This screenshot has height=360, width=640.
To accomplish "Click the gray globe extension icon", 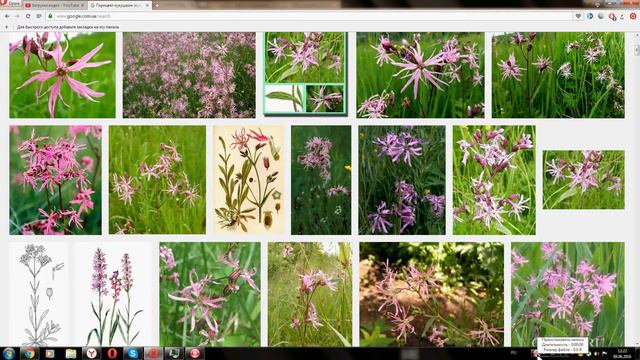I will point(601,16).
